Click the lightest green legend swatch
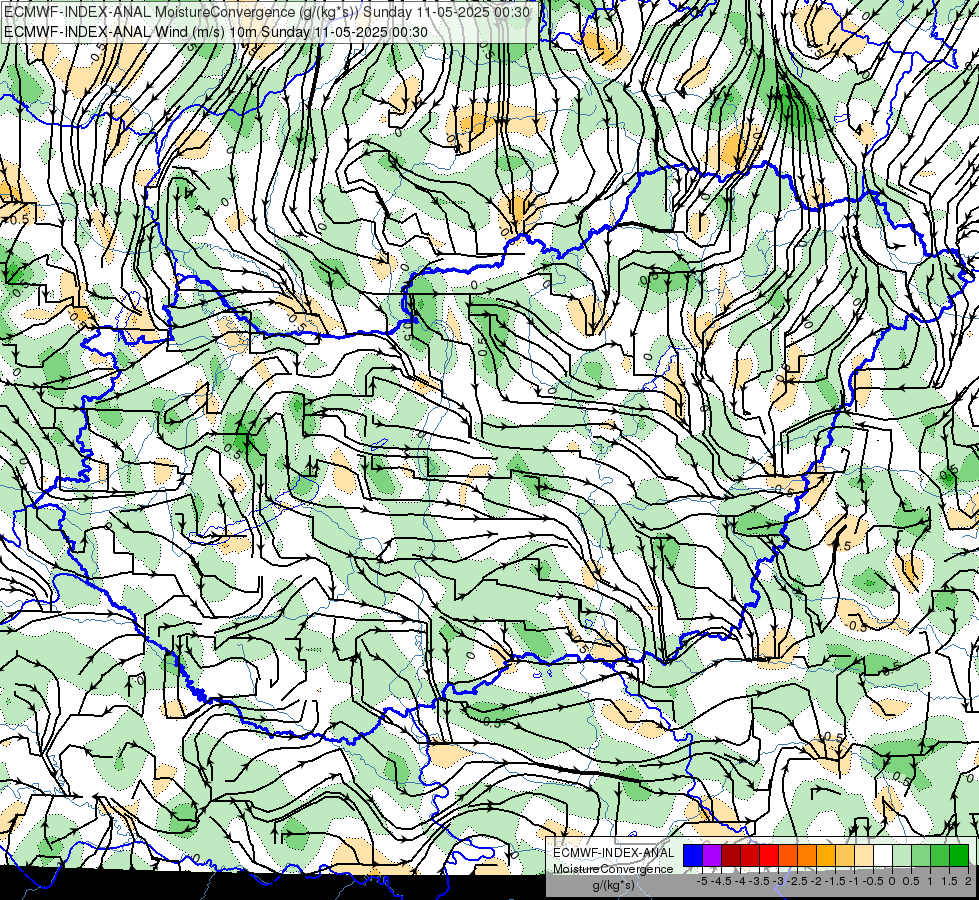Image resolution: width=979 pixels, height=900 pixels. tap(902, 855)
